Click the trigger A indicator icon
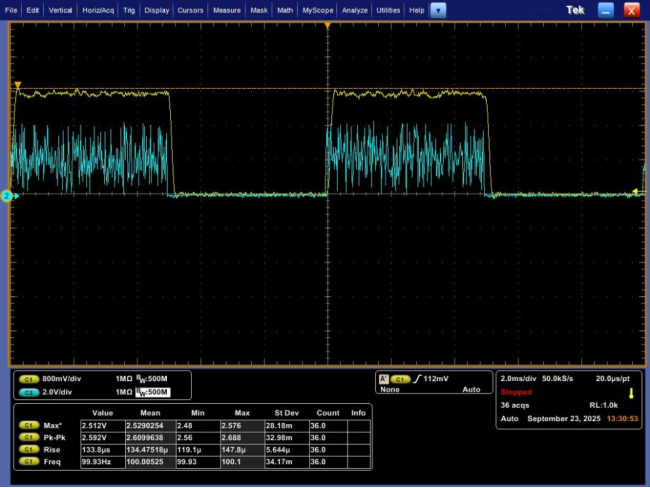 click(384, 379)
